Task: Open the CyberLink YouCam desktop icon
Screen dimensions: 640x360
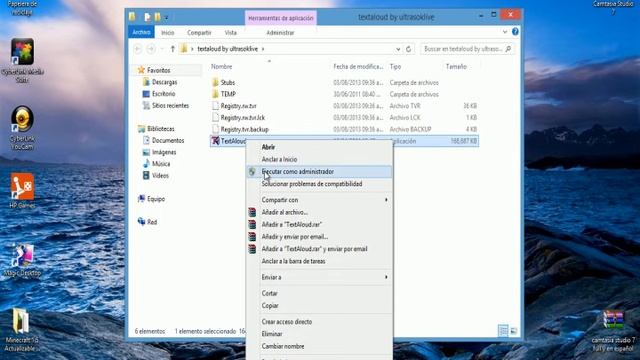Action: 22,120
